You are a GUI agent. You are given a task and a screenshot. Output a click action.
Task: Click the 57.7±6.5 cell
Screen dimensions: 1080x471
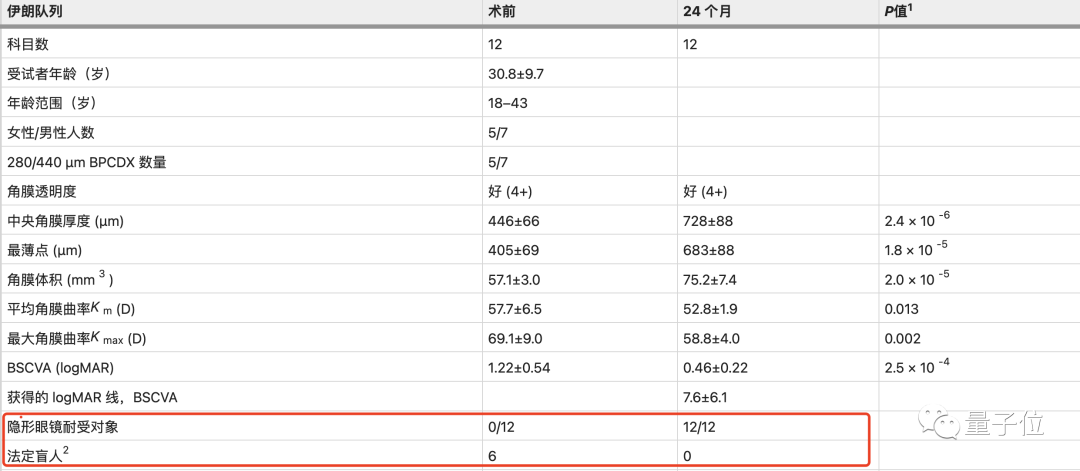point(516,309)
